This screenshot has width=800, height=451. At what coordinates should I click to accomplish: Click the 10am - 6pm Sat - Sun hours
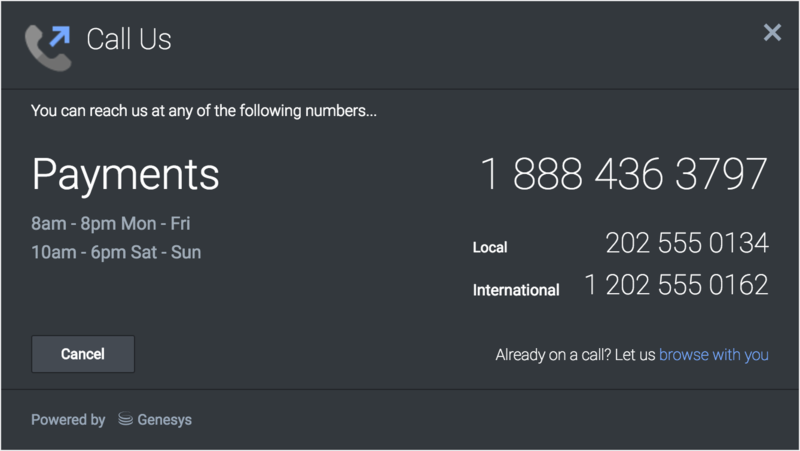point(116,252)
